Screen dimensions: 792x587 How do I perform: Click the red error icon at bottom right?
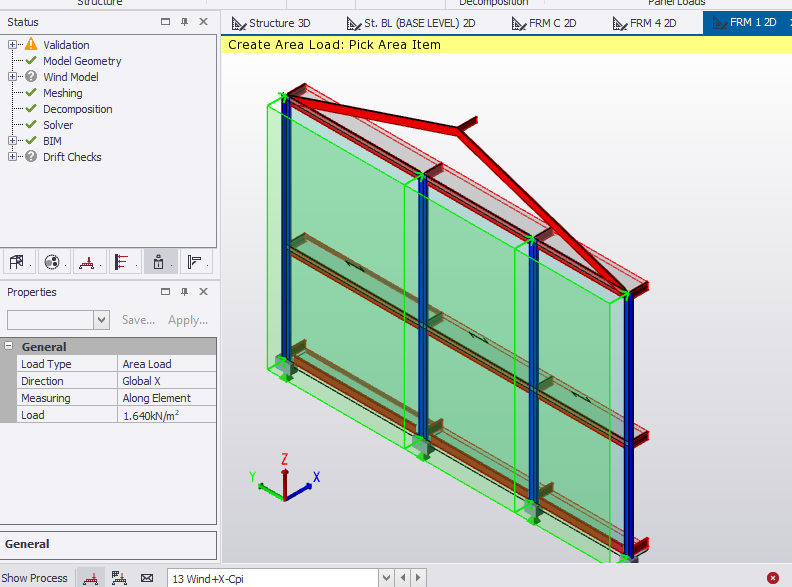[772, 578]
